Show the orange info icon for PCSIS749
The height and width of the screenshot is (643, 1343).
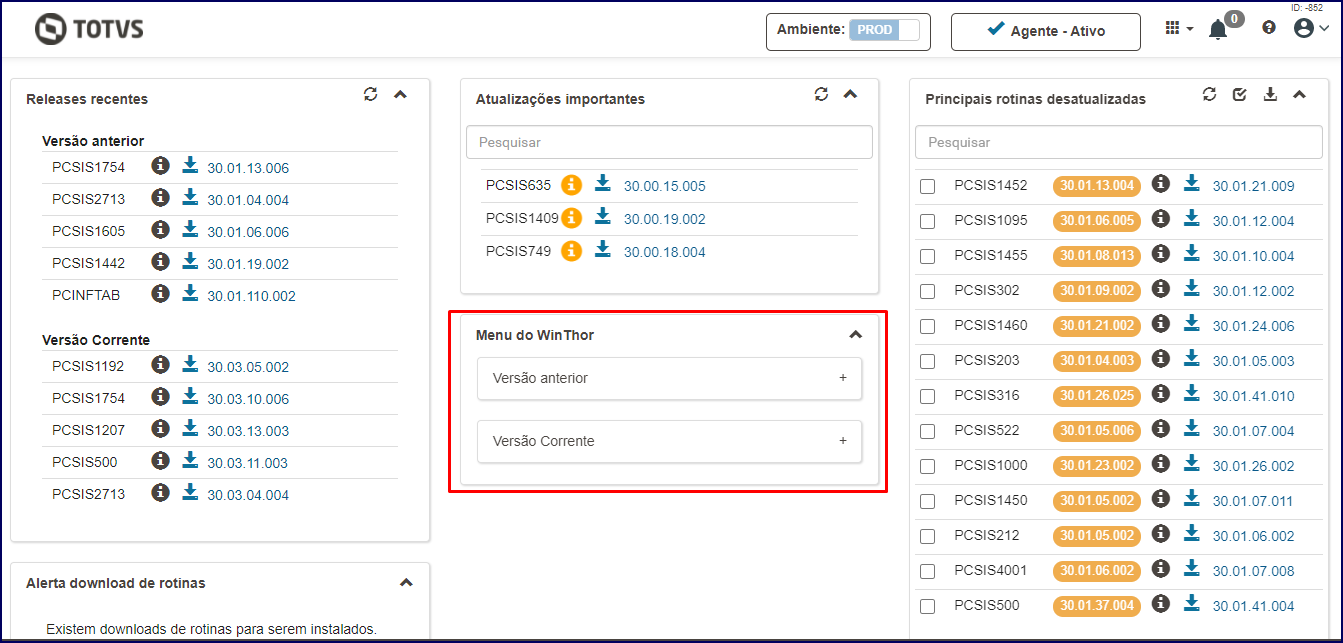point(571,251)
